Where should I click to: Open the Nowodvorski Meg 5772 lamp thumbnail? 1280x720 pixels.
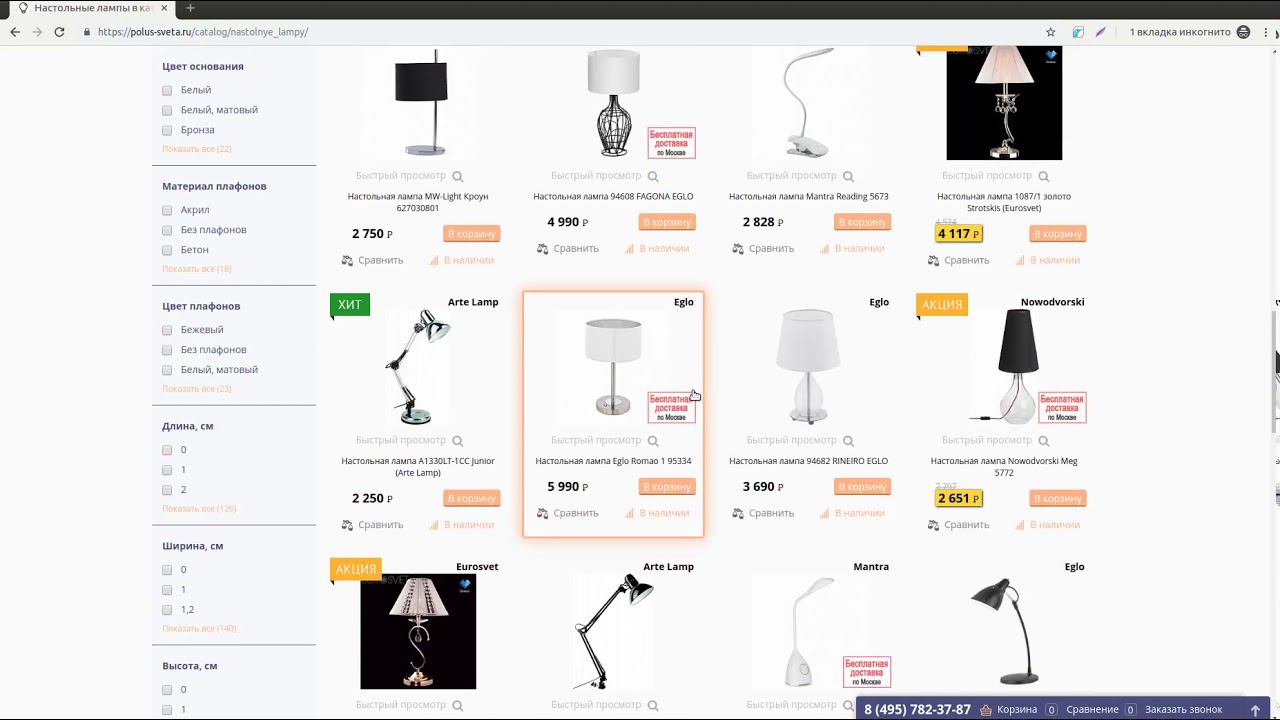tap(1017, 367)
